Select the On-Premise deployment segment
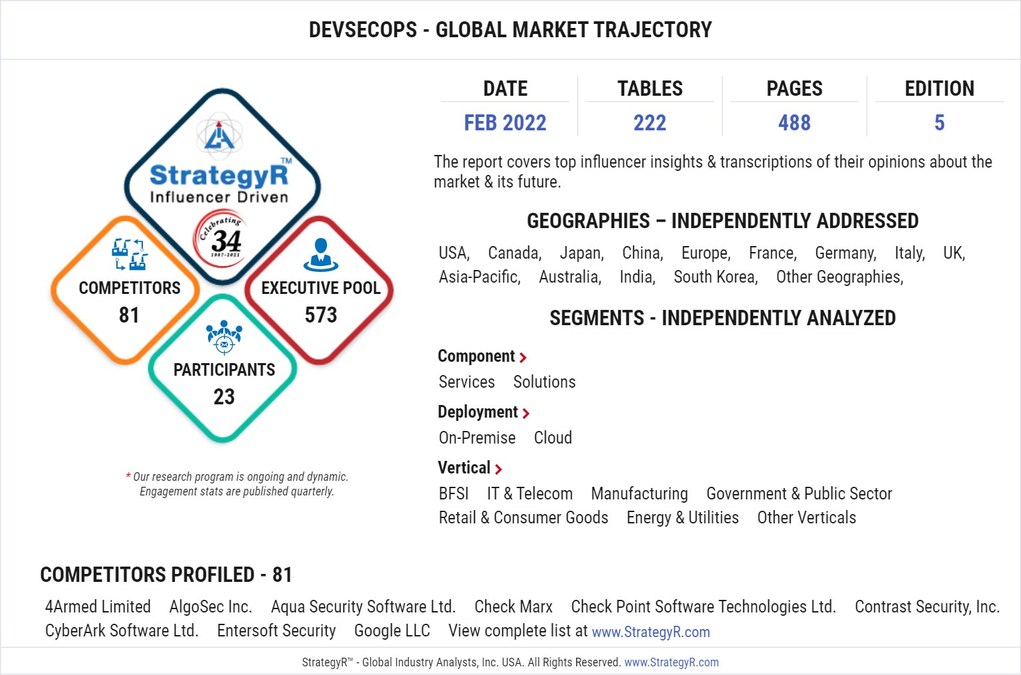 point(477,438)
